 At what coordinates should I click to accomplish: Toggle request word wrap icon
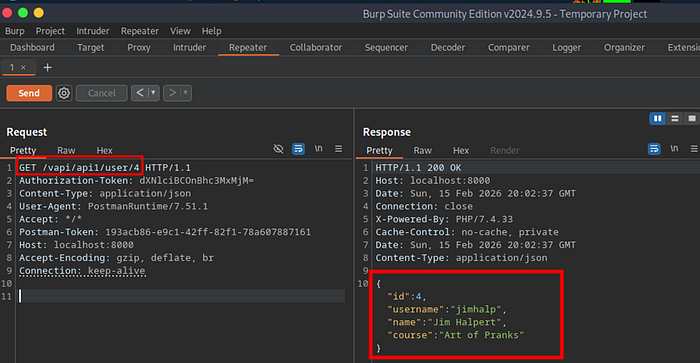tap(298, 149)
